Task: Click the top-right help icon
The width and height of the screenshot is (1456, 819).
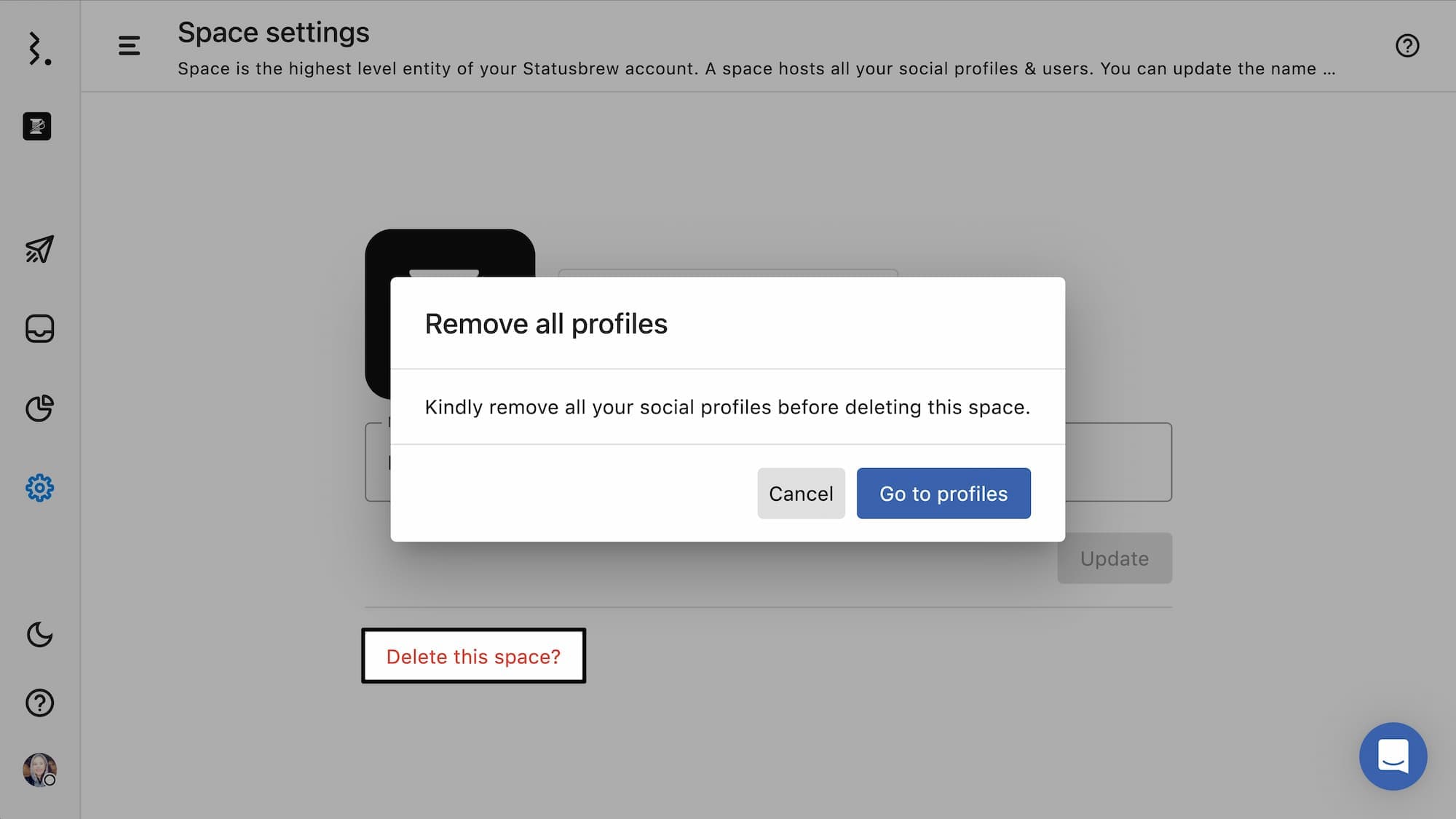Action: tap(1407, 46)
